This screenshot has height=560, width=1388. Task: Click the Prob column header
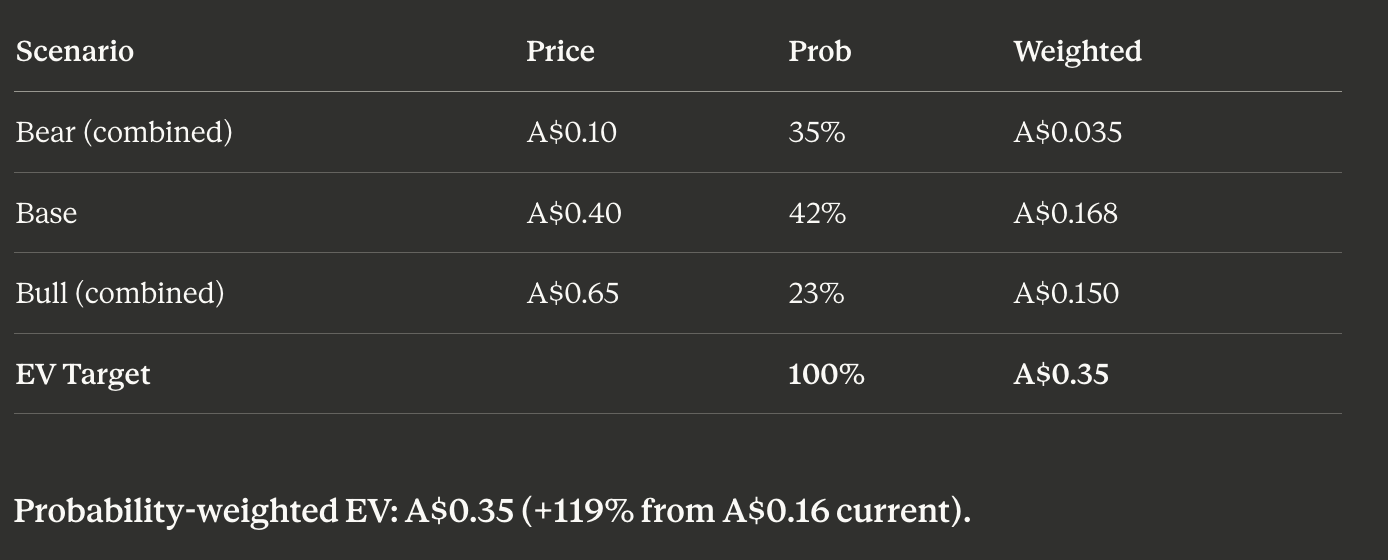pyautogui.click(x=819, y=51)
